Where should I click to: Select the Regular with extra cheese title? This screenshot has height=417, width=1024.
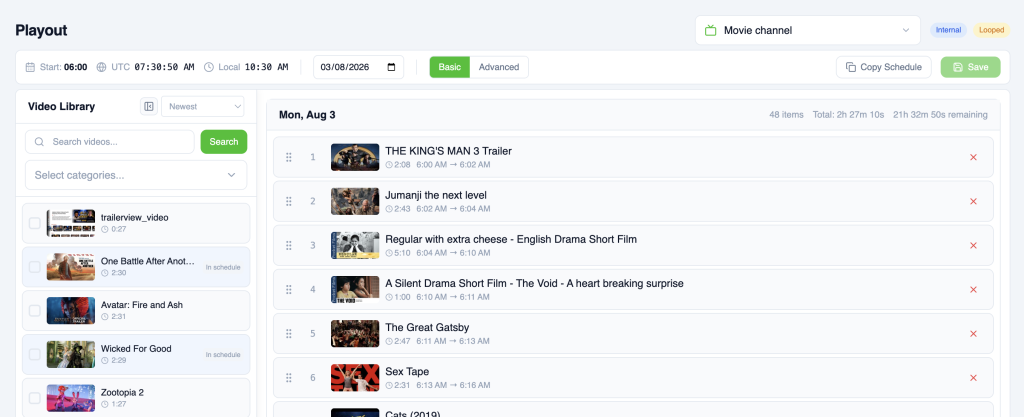tap(511, 239)
